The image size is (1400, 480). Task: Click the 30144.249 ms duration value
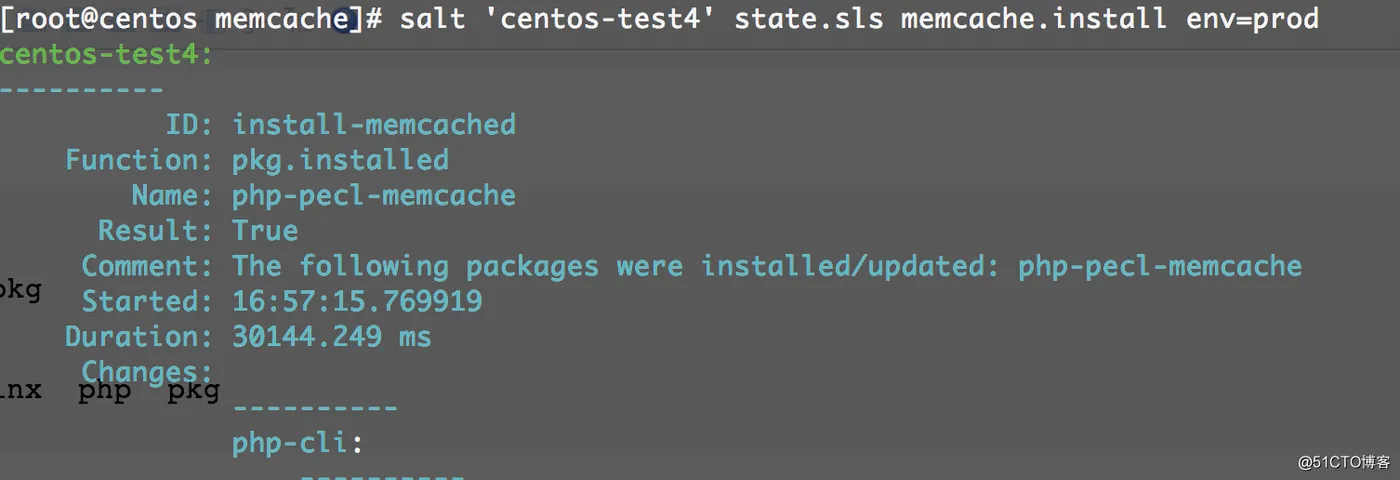pyautogui.click(x=332, y=337)
